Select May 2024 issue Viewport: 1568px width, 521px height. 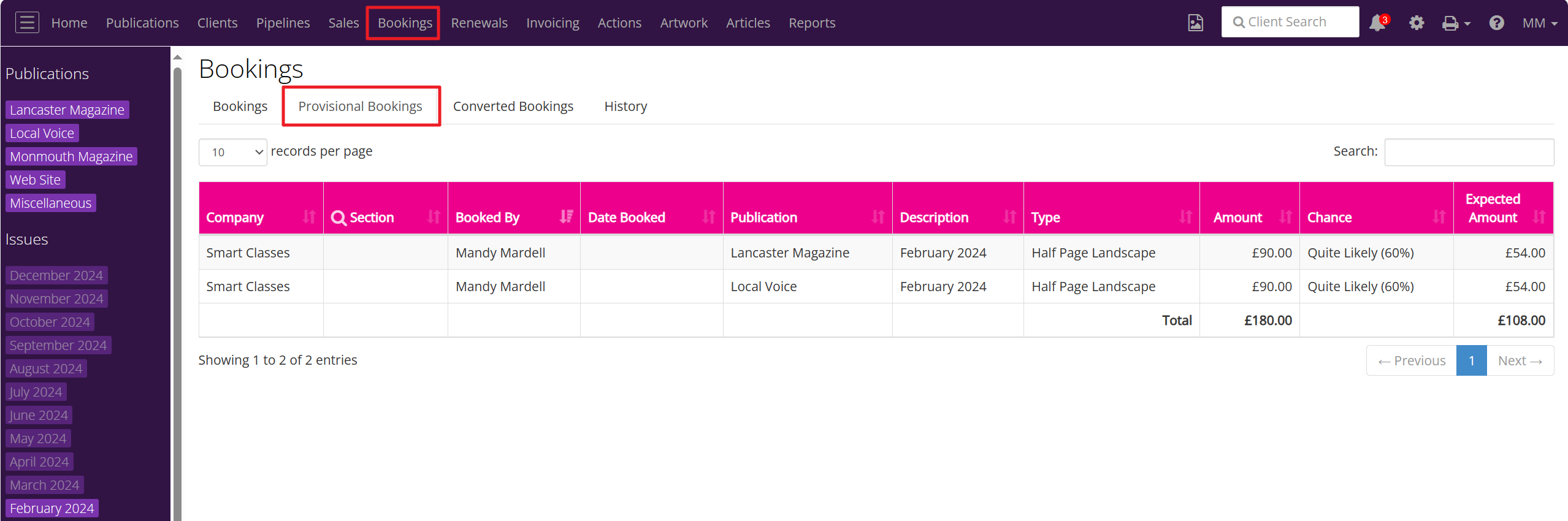(38, 438)
